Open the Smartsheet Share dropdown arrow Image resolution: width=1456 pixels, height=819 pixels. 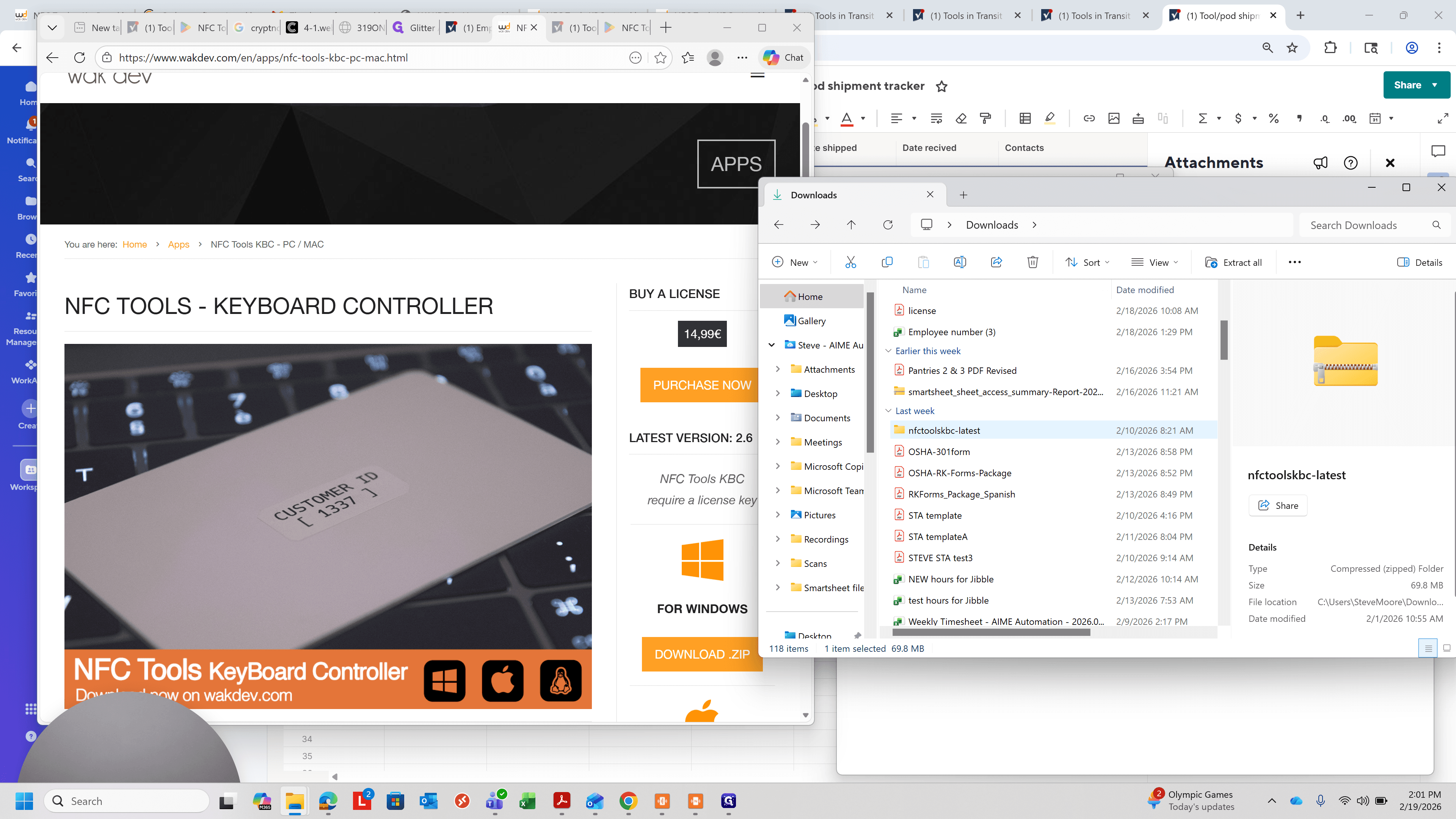[1434, 85]
